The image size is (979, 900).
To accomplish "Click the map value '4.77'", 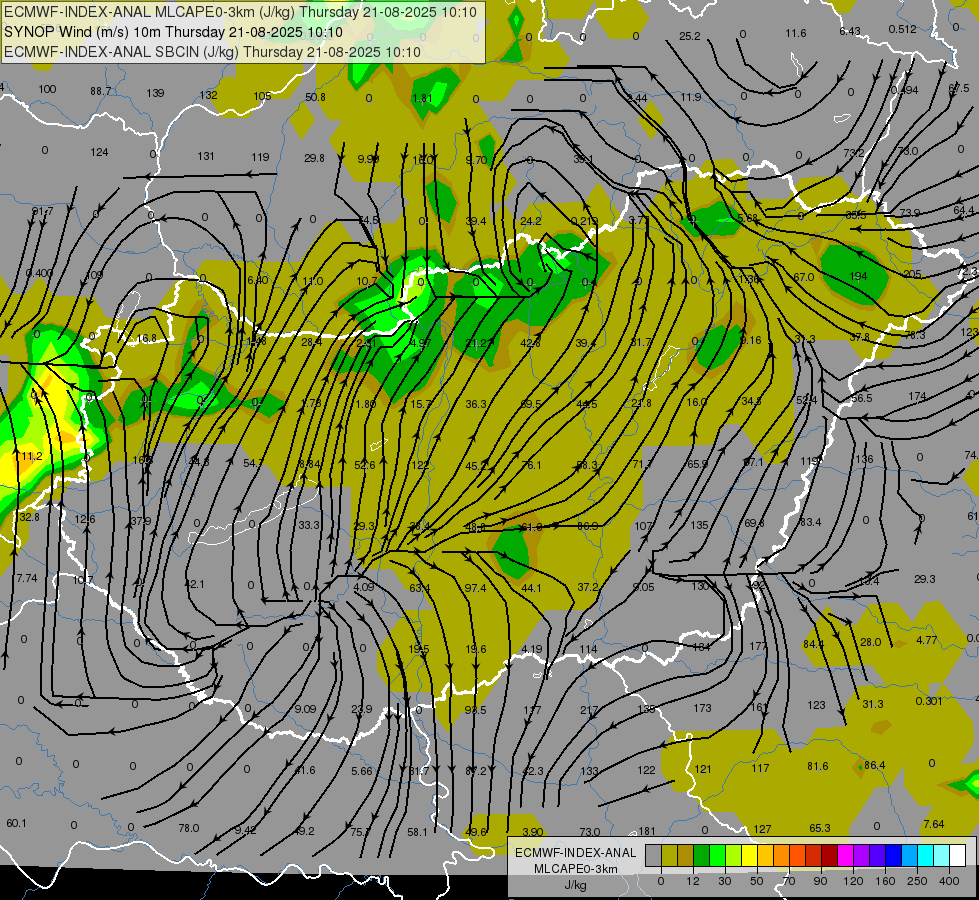I will (927, 640).
